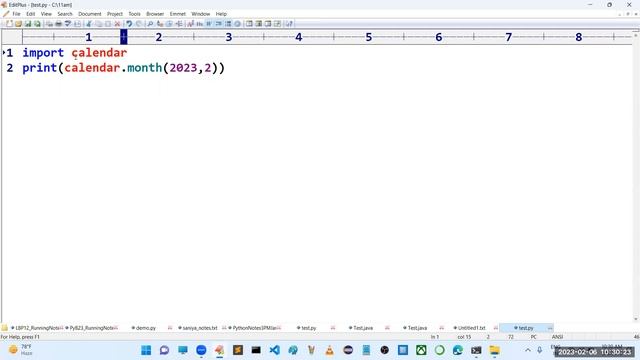This screenshot has width=640, height=360.
Task: Open the File menu
Action: [x=16, y=14]
